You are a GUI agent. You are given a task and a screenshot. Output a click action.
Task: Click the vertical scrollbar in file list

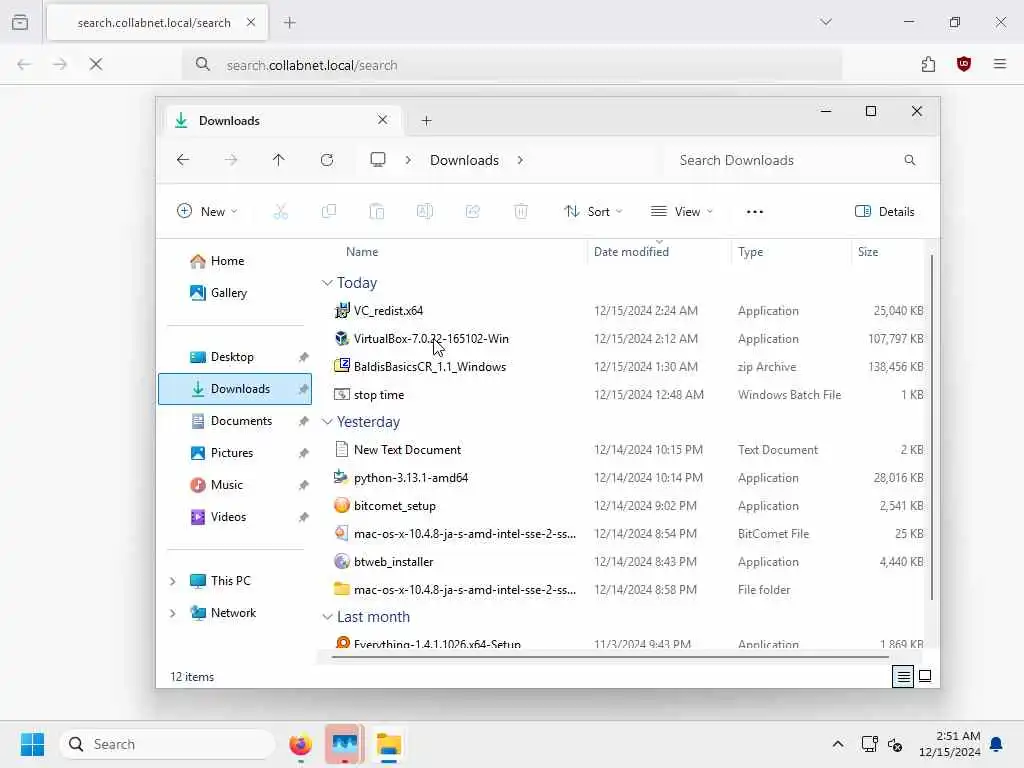pyautogui.click(x=931, y=428)
